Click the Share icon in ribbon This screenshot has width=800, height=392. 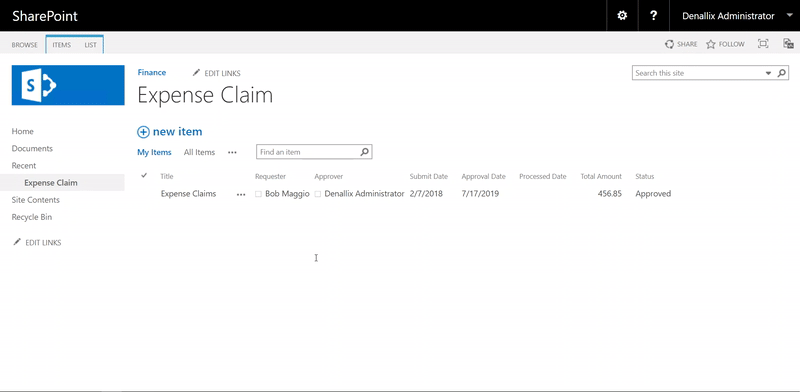(669, 44)
